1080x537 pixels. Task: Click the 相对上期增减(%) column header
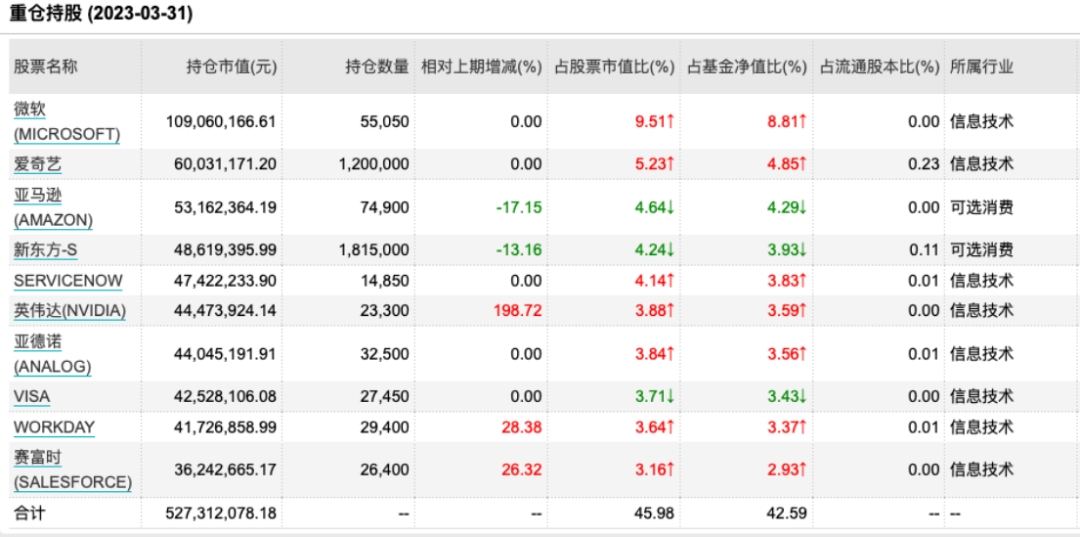coord(481,67)
